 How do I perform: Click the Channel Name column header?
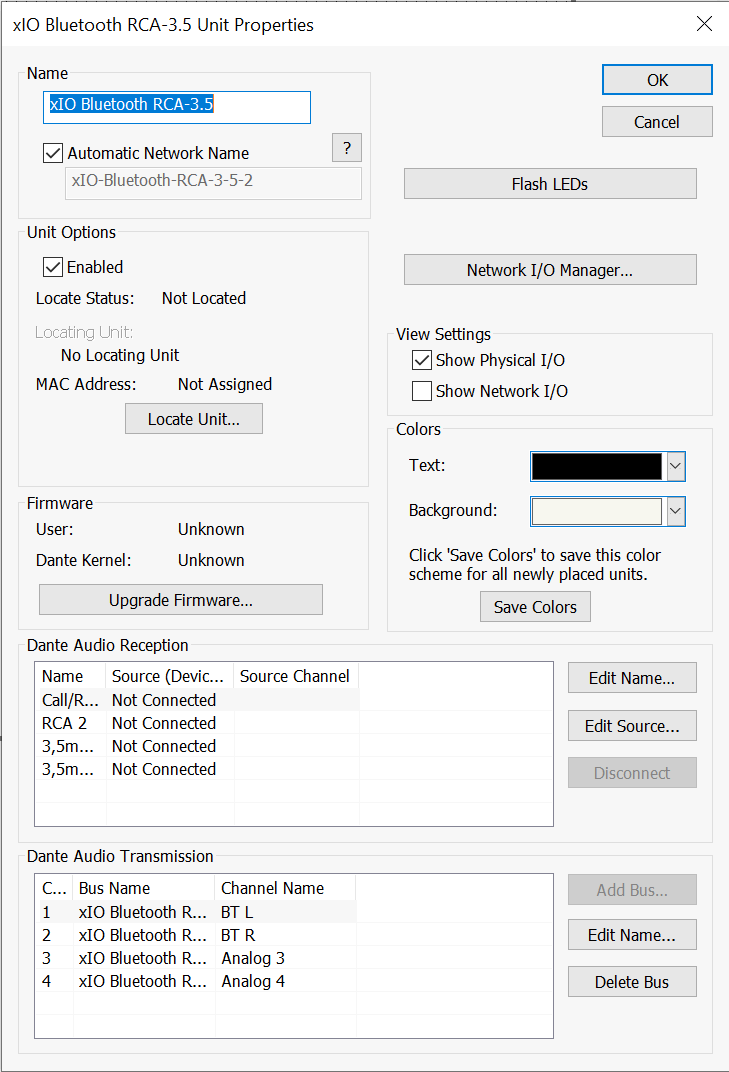point(285,888)
